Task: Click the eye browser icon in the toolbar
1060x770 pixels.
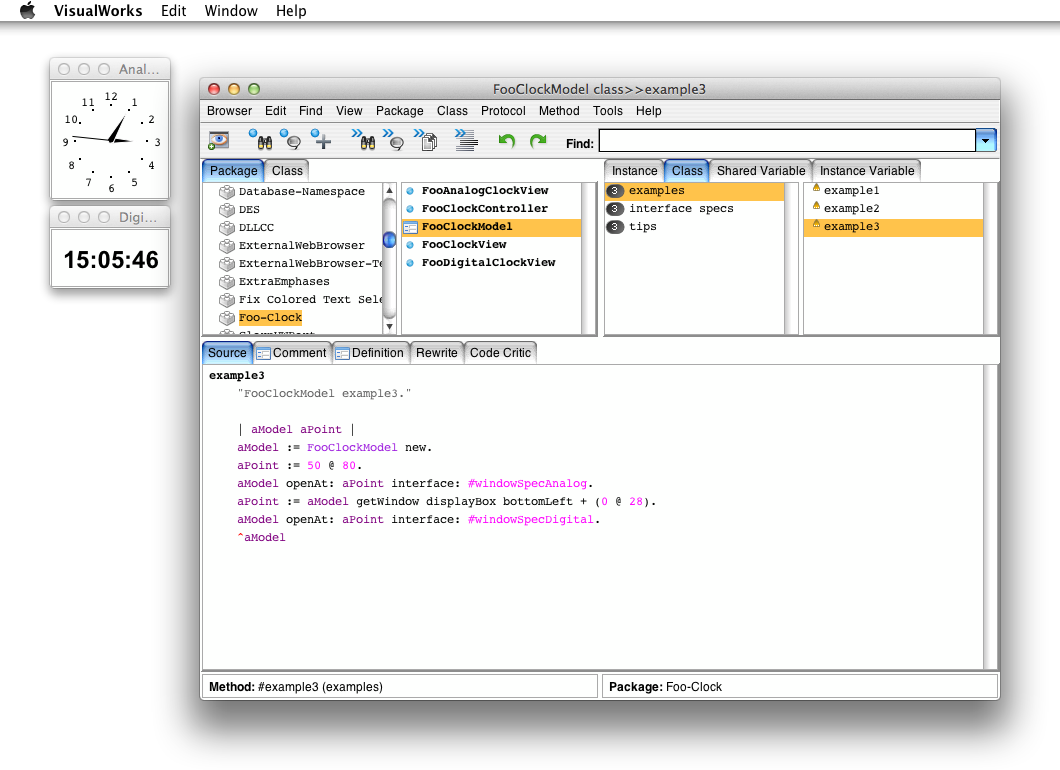Action: 218,141
